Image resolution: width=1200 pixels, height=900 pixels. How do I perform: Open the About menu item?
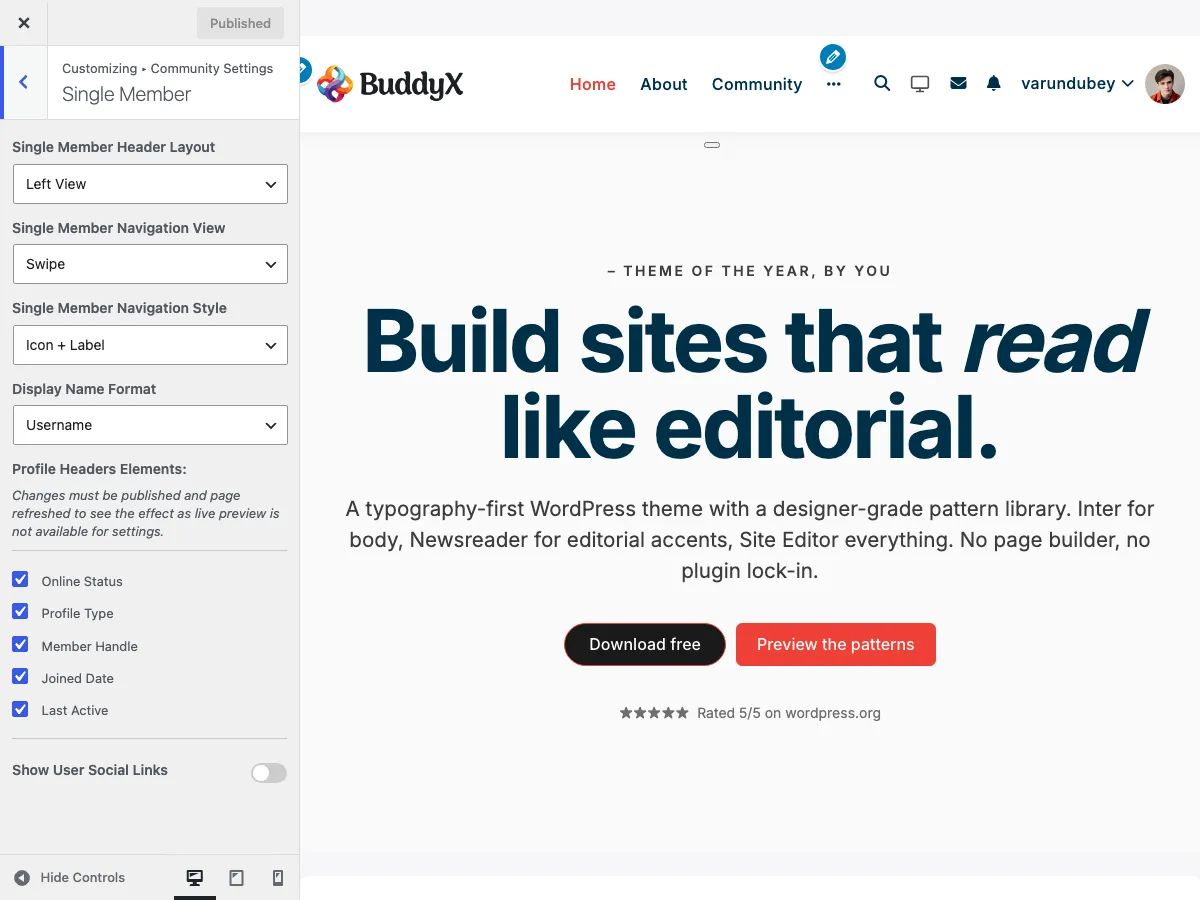pos(664,84)
